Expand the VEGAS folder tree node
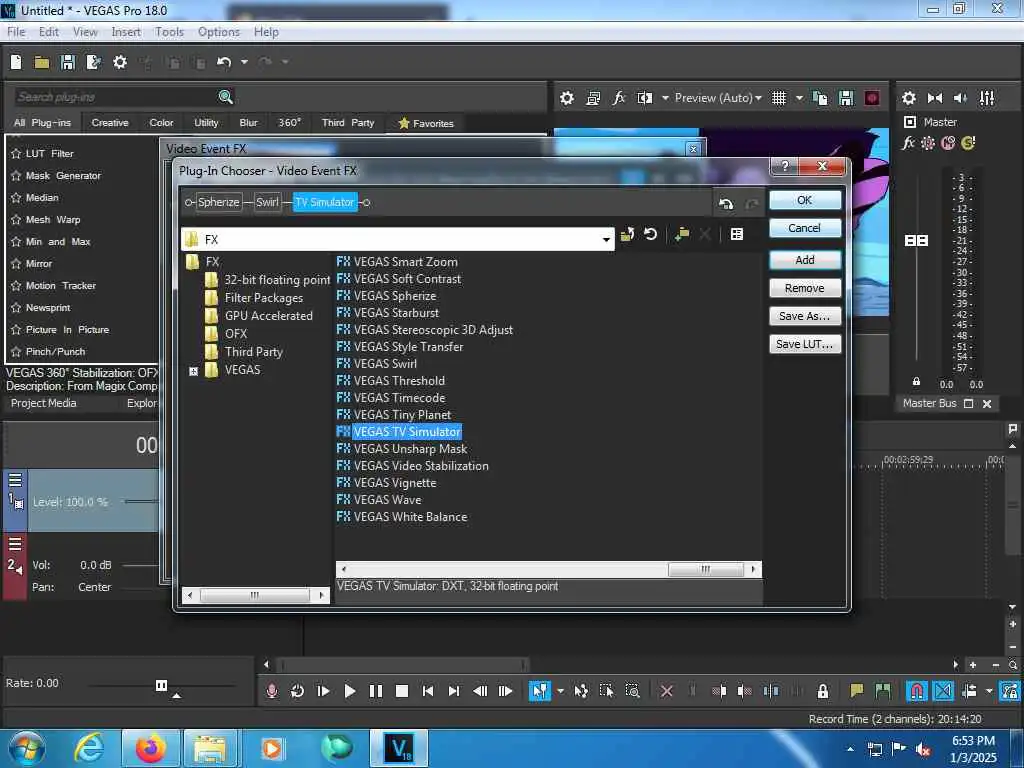Image resolution: width=1024 pixels, height=768 pixels. pos(193,371)
